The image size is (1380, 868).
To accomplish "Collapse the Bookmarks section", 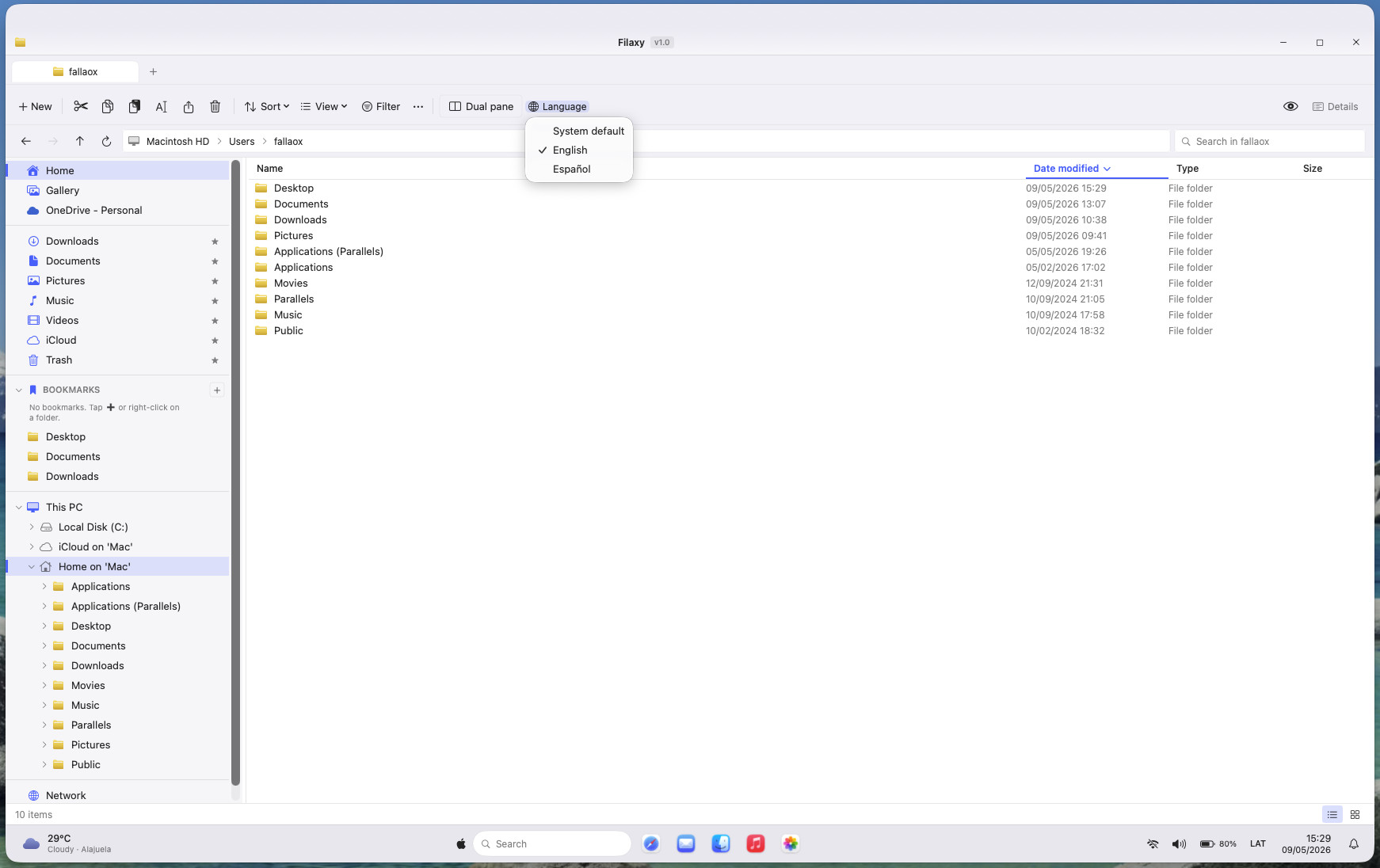I will pos(19,390).
